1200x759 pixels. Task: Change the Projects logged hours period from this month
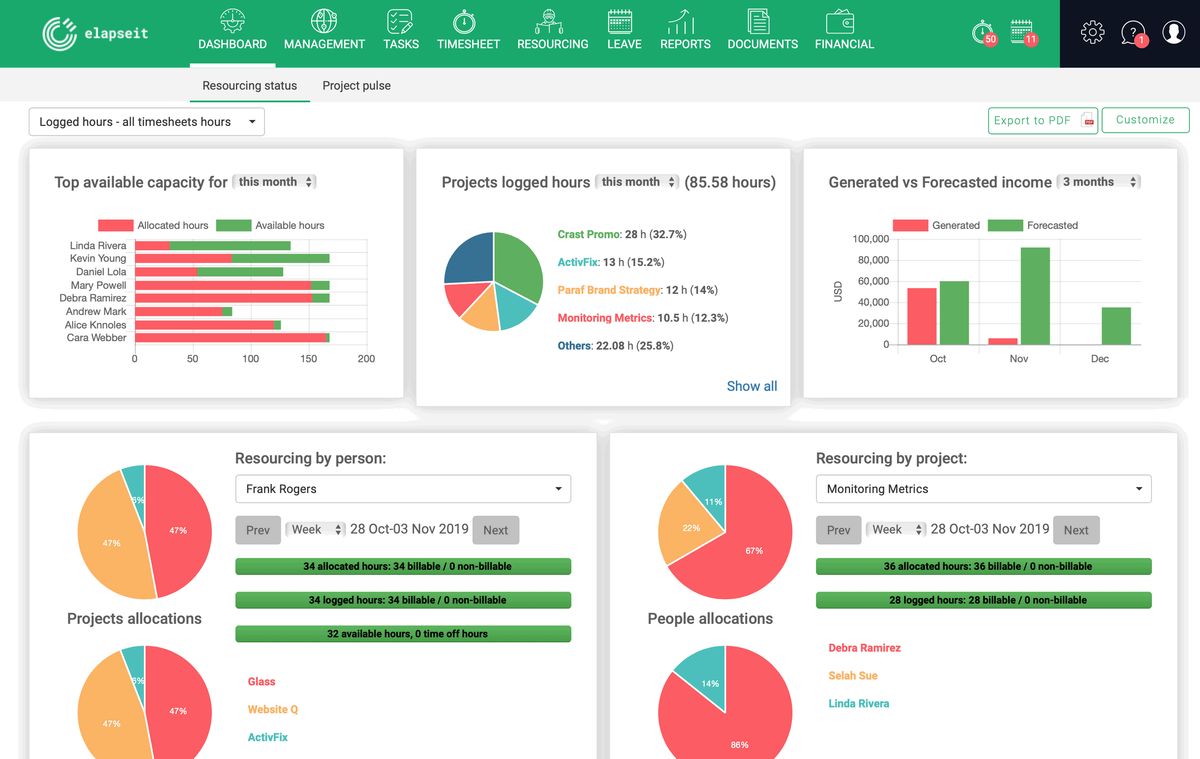tap(637, 182)
